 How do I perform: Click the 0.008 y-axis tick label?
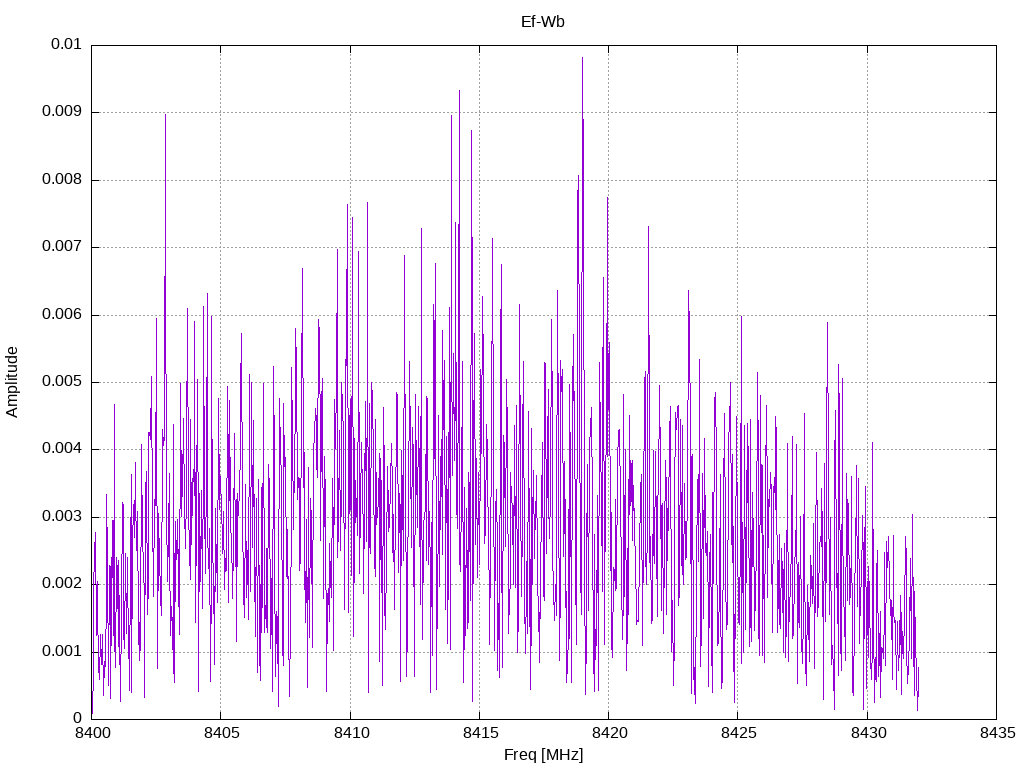point(62,180)
